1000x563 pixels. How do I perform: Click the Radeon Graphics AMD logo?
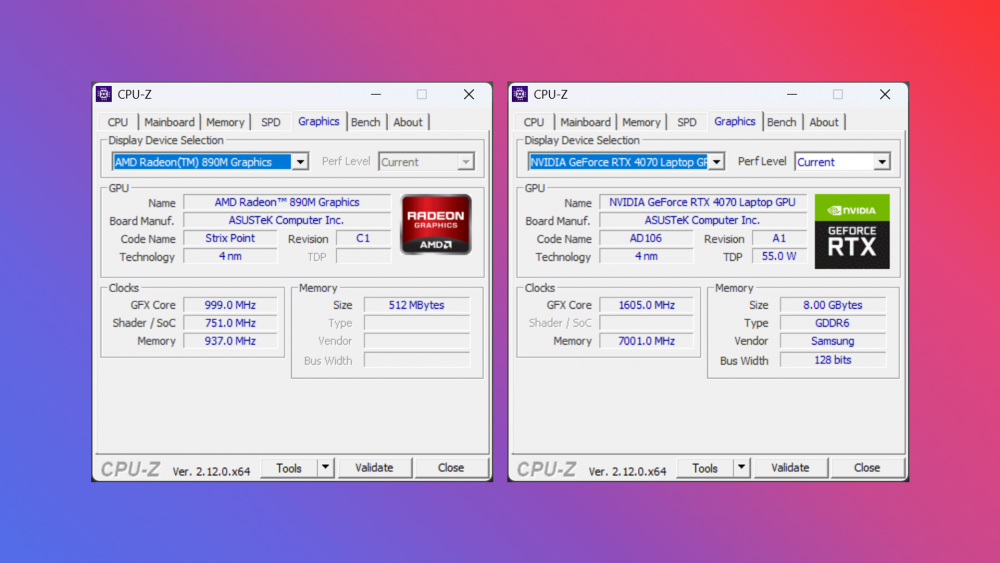point(436,224)
